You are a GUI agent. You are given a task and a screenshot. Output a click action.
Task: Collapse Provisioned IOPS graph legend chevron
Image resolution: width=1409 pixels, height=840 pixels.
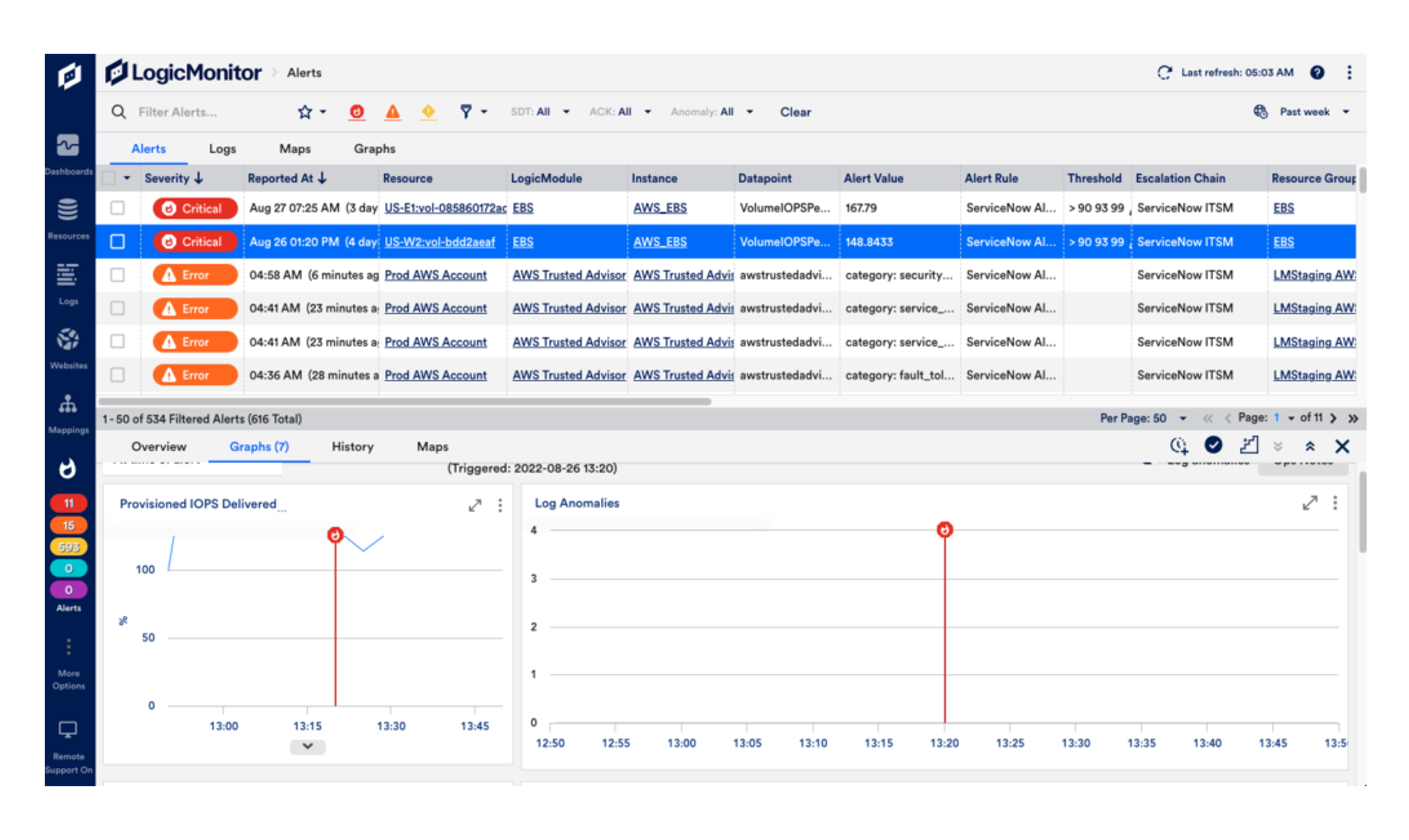pyautogui.click(x=308, y=746)
